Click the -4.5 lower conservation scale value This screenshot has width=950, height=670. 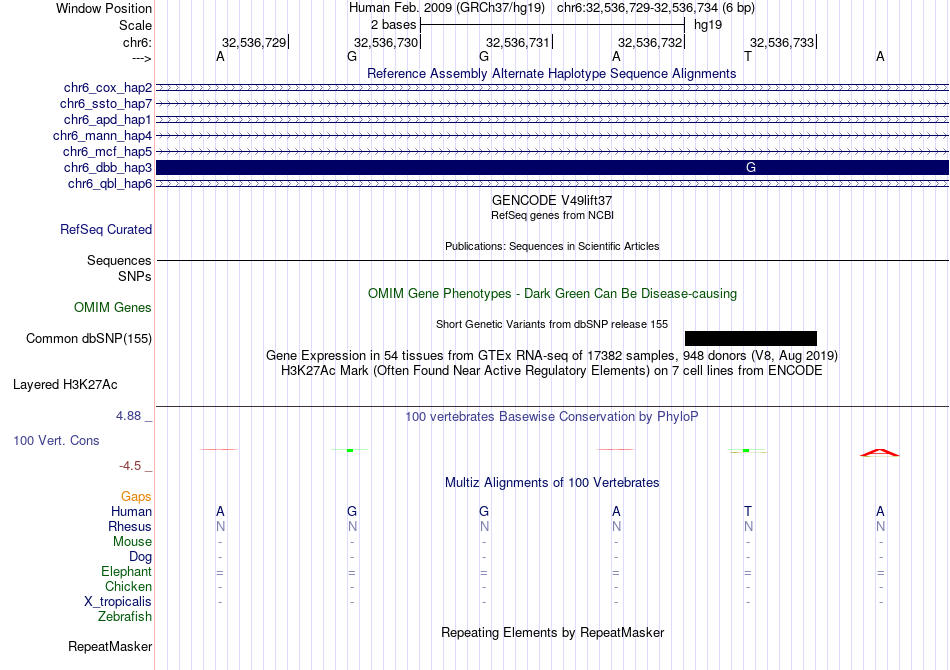point(130,466)
